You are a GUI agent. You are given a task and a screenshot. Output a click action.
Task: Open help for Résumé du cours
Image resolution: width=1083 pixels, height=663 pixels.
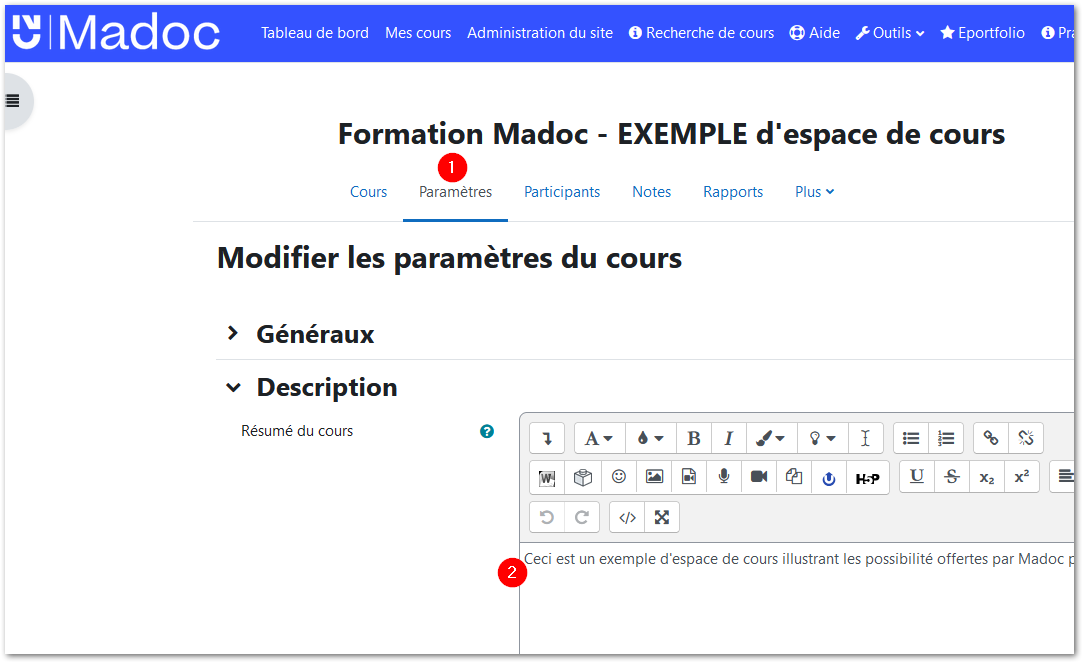click(487, 431)
